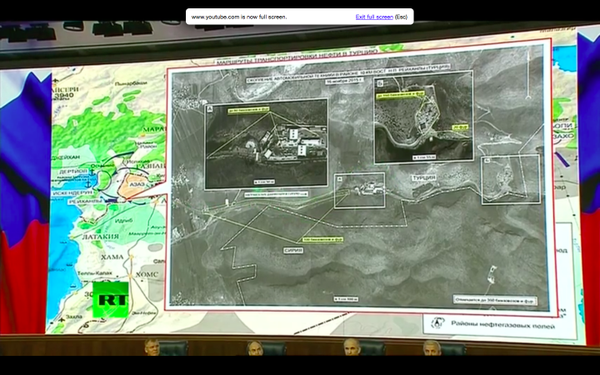Click the ТУРЦИЯ label on satellite photo
600x375 pixels.
[x=424, y=178]
